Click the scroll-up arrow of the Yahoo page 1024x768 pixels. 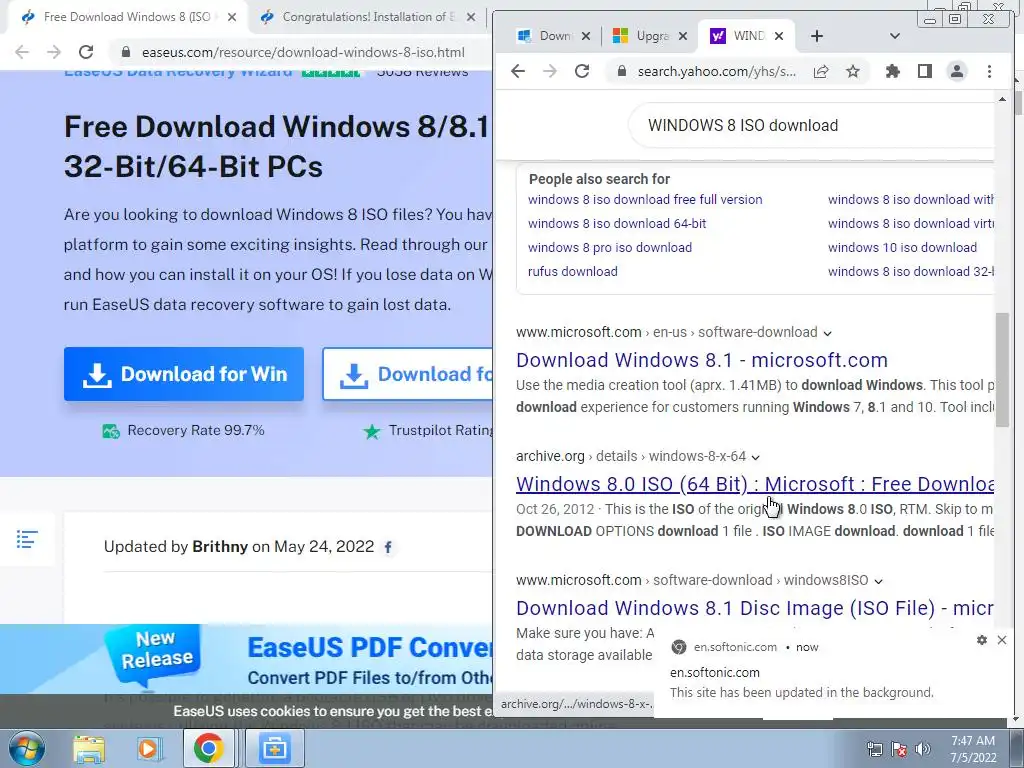click(1002, 99)
